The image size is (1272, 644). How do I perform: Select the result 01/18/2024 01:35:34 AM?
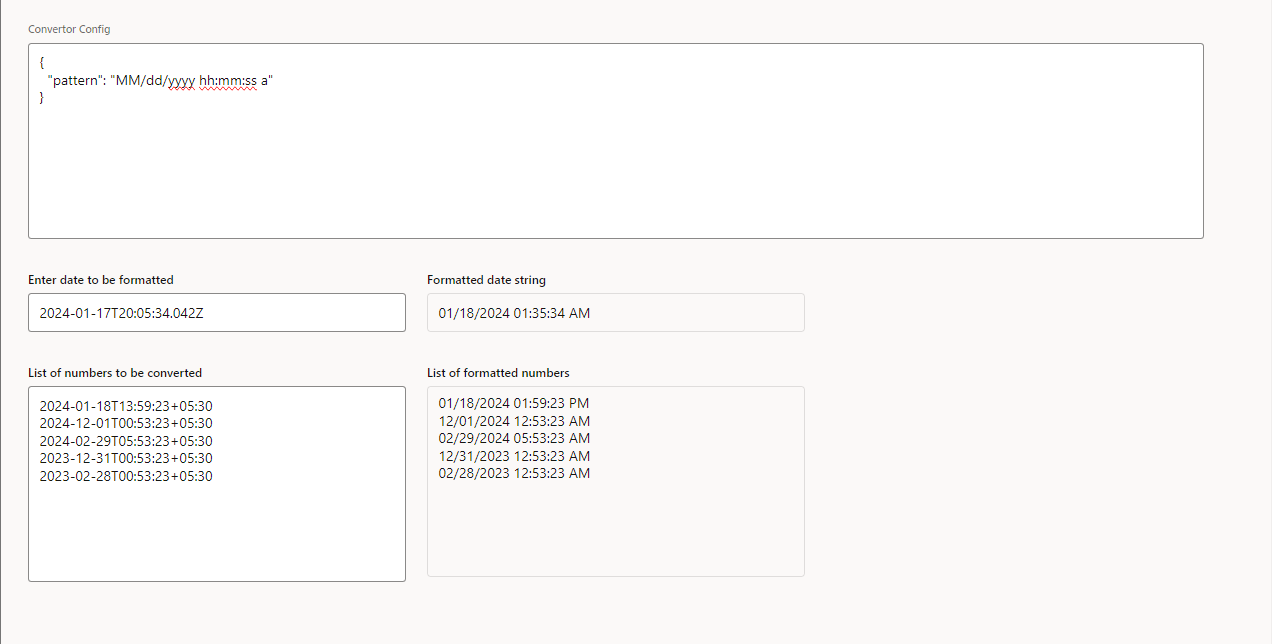point(513,312)
